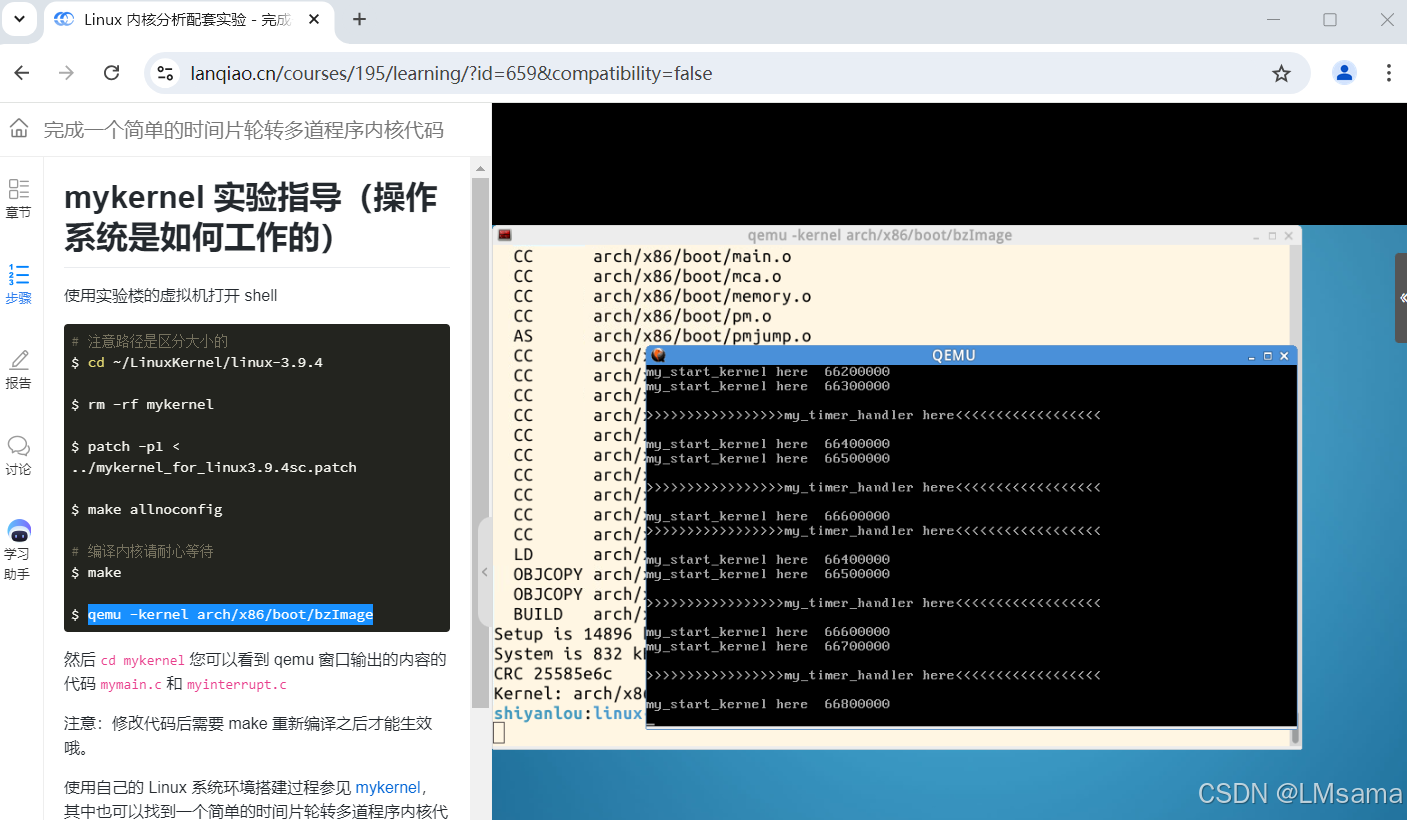The width and height of the screenshot is (1407, 820).
Task: Expand the right-edge tools panel handle
Action: 1401,298
